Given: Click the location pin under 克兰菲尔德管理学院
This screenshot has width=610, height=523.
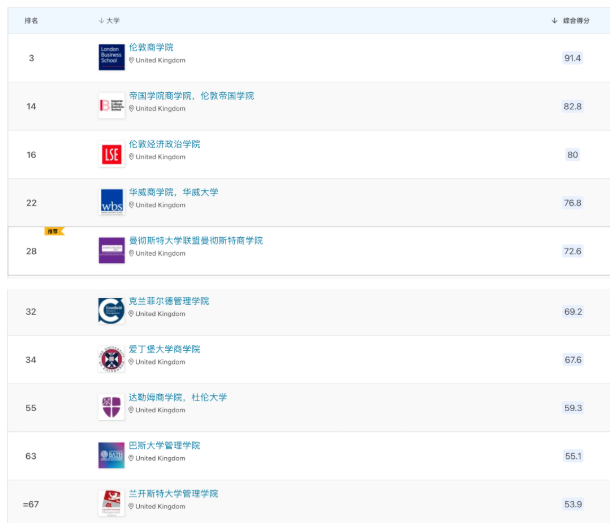Looking at the screenshot, I should click(131, 314).
